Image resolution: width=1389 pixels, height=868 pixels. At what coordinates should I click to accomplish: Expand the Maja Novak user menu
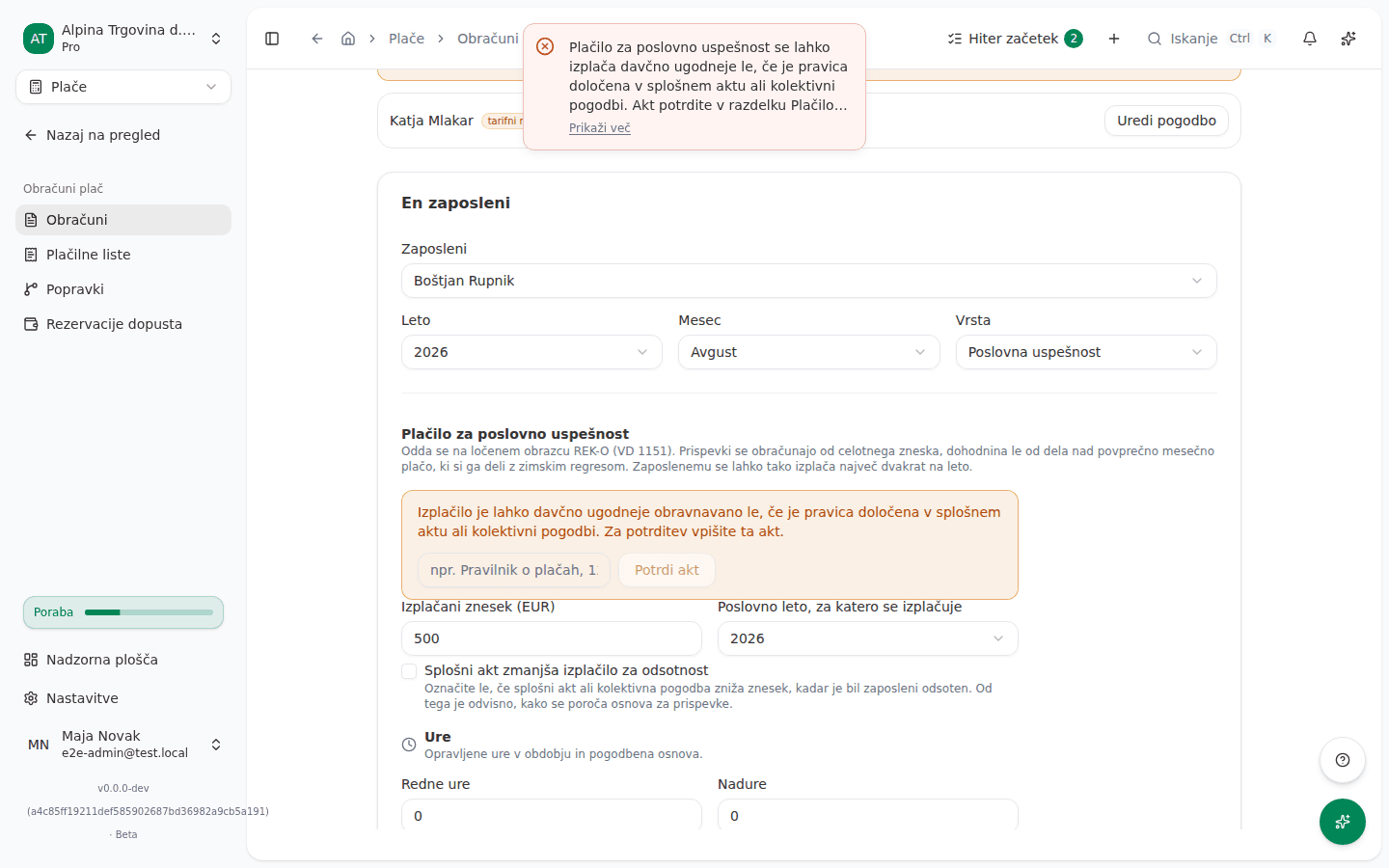click(x=123, y=745)
